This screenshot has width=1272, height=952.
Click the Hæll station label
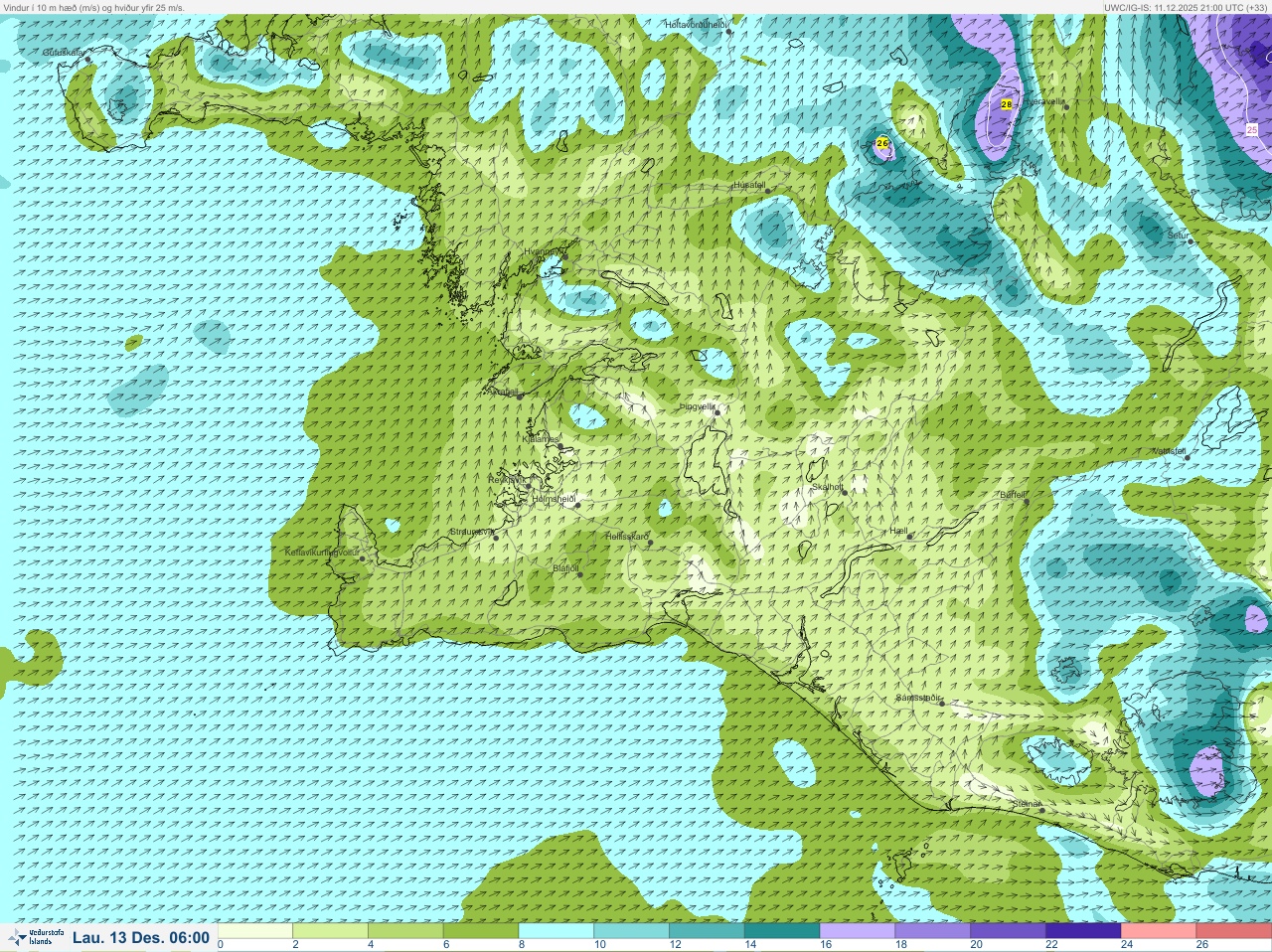[899, 532]
